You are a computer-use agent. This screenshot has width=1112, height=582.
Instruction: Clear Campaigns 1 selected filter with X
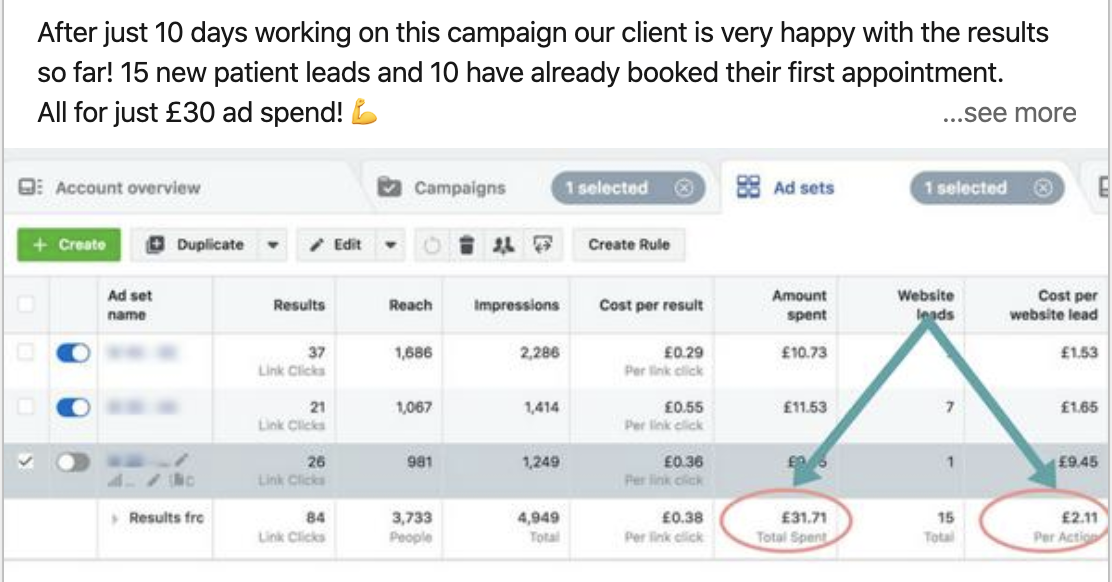pyautogui.click(x=683, y=188)
